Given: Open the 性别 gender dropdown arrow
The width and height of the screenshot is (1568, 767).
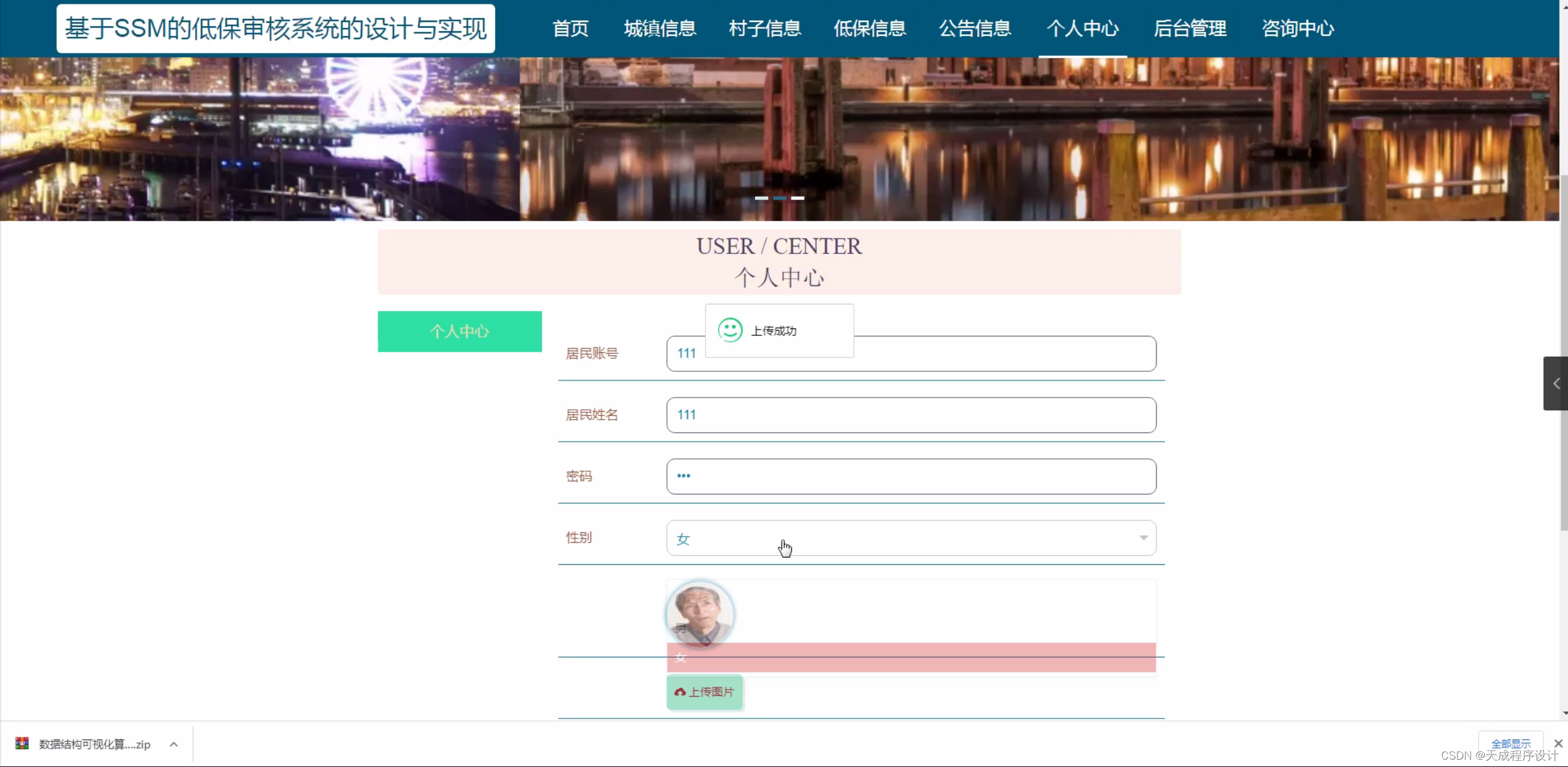Looking at the screenshot, I should tap(1143, 538).
